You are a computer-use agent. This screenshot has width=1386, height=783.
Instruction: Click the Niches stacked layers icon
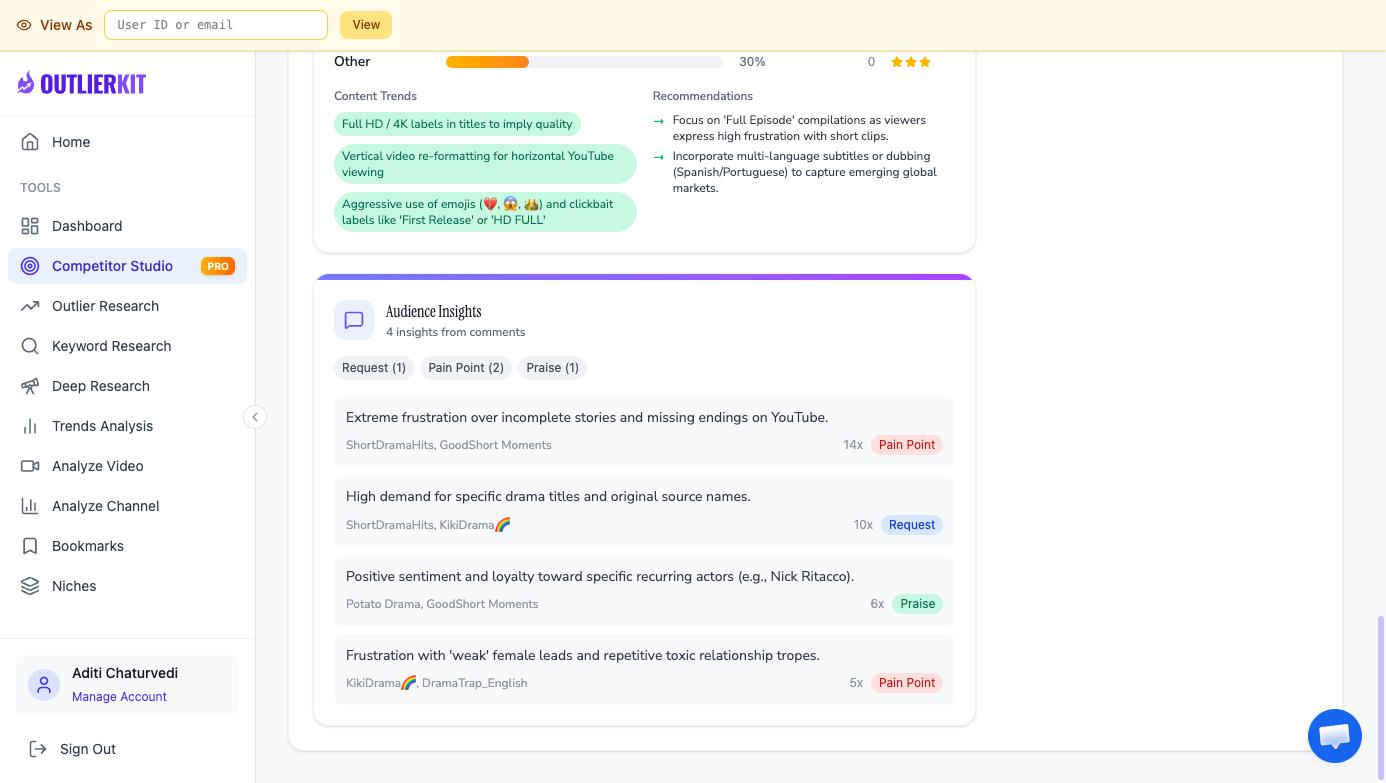pos(30,586)
